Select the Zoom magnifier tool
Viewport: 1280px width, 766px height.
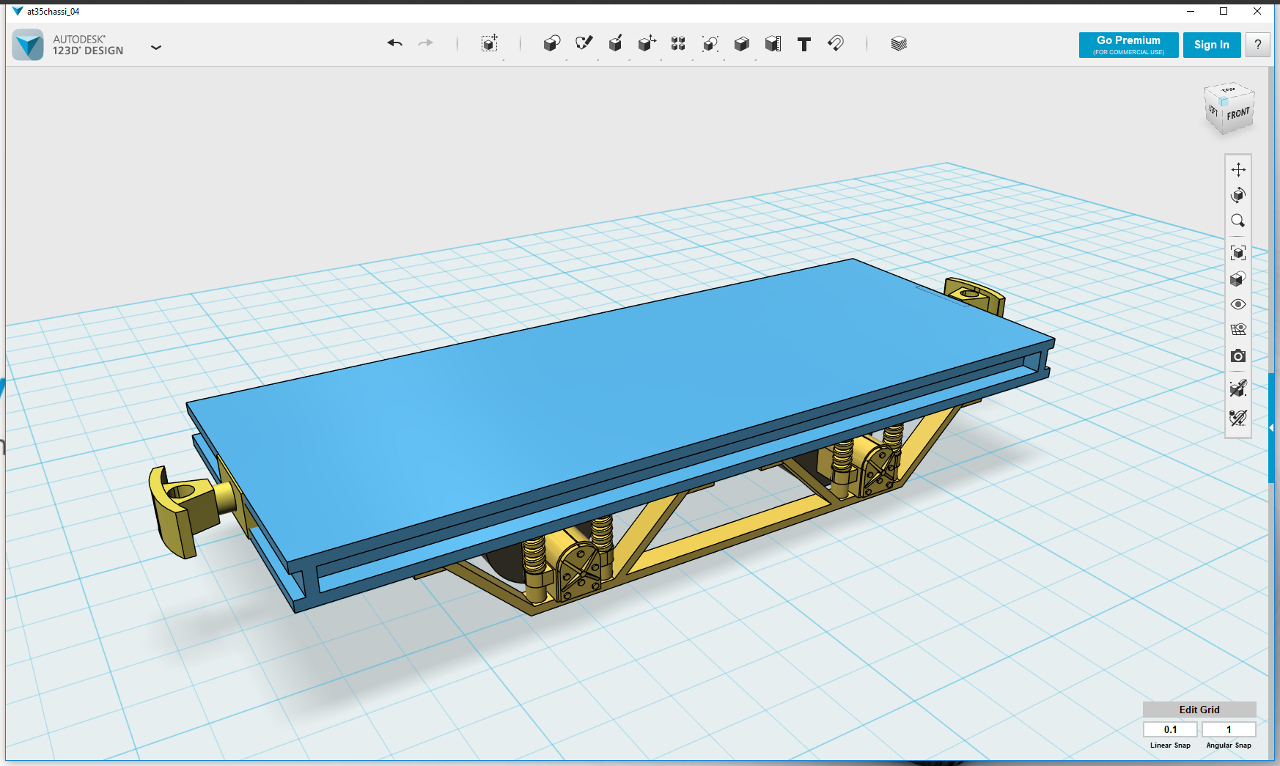(x=1238, y=221)
